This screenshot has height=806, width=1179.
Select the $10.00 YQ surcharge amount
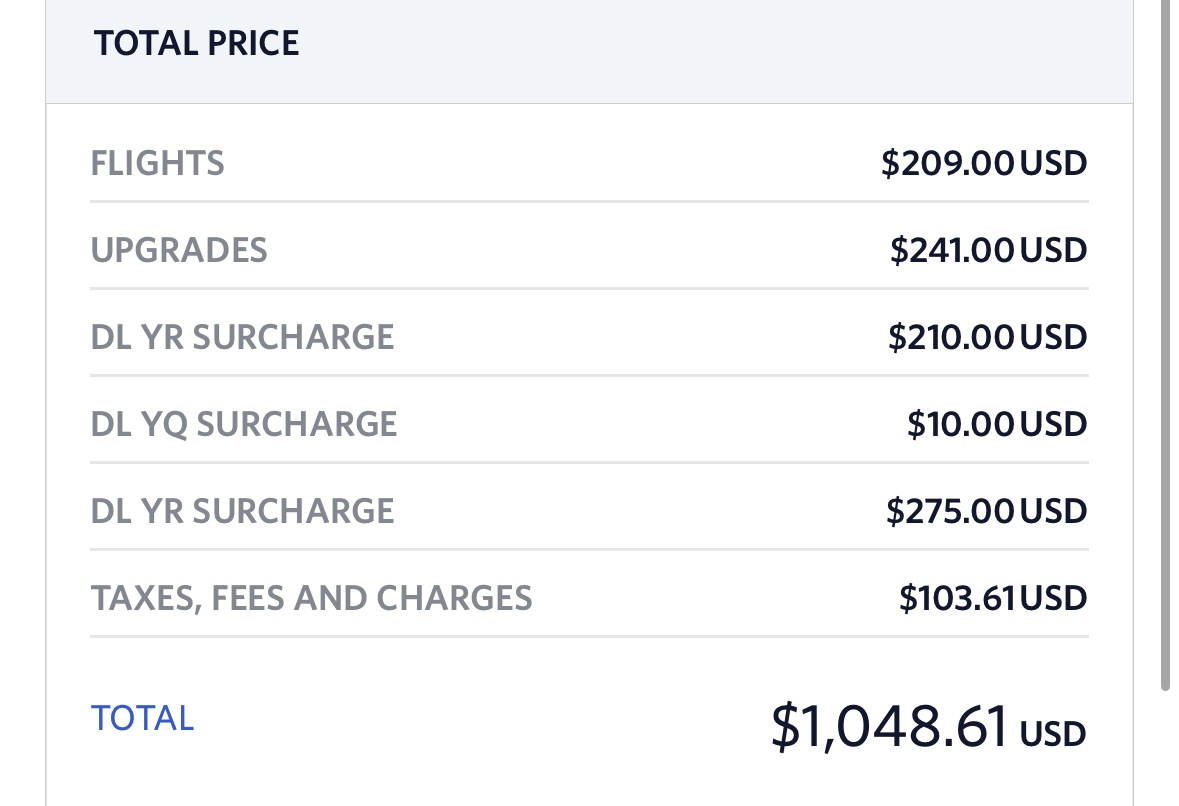pyautogui.click(x=961, y=424)
